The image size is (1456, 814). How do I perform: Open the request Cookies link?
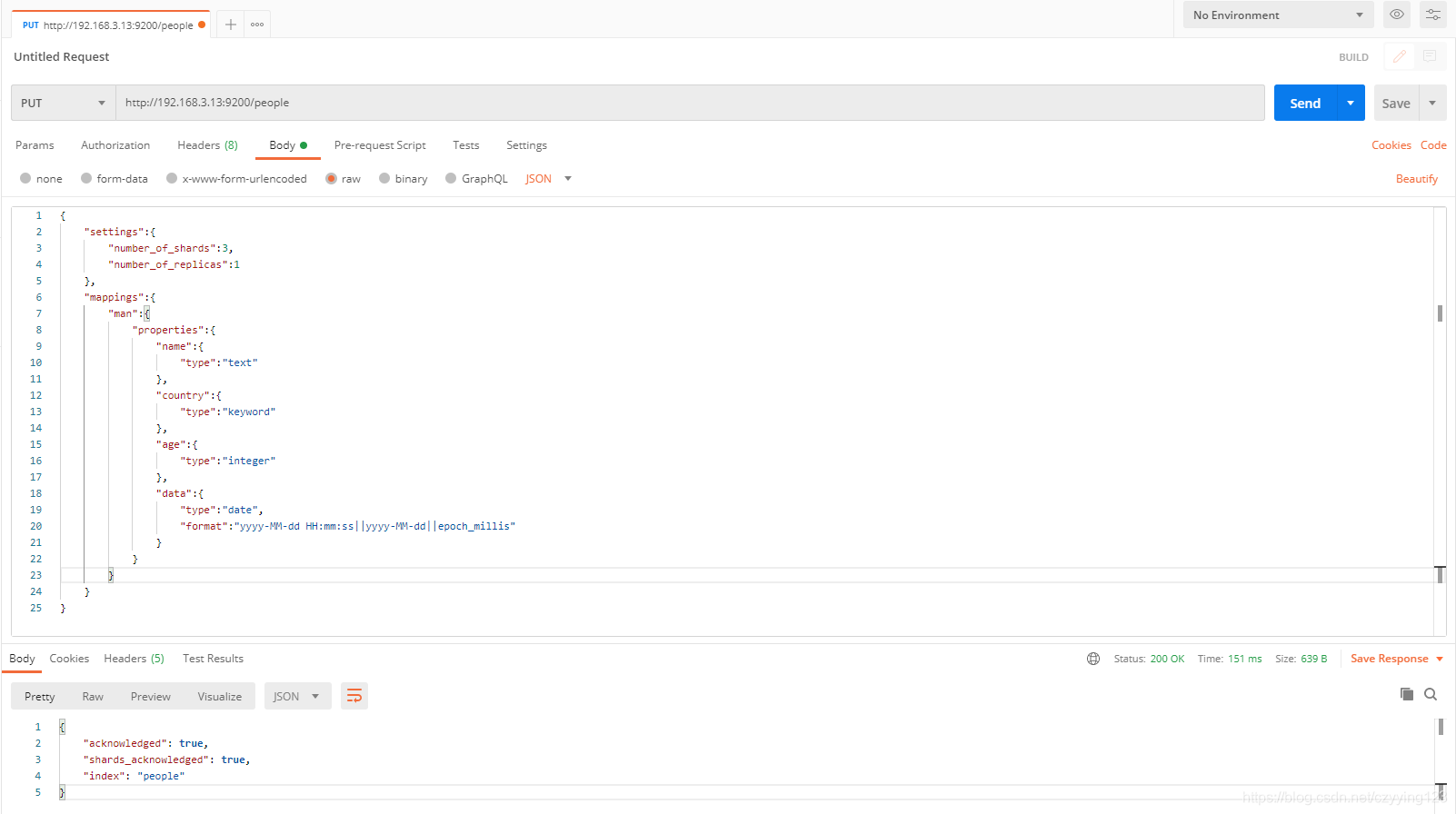click(1391, 145)
